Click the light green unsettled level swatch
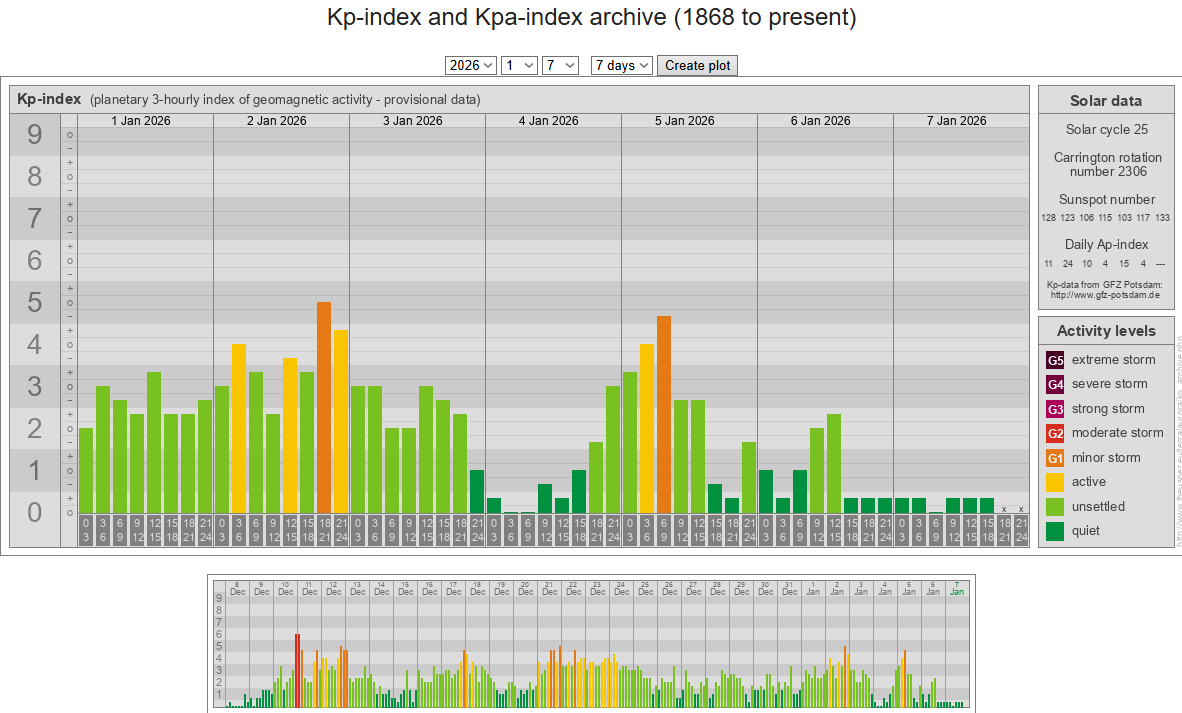 point(1055,506)
